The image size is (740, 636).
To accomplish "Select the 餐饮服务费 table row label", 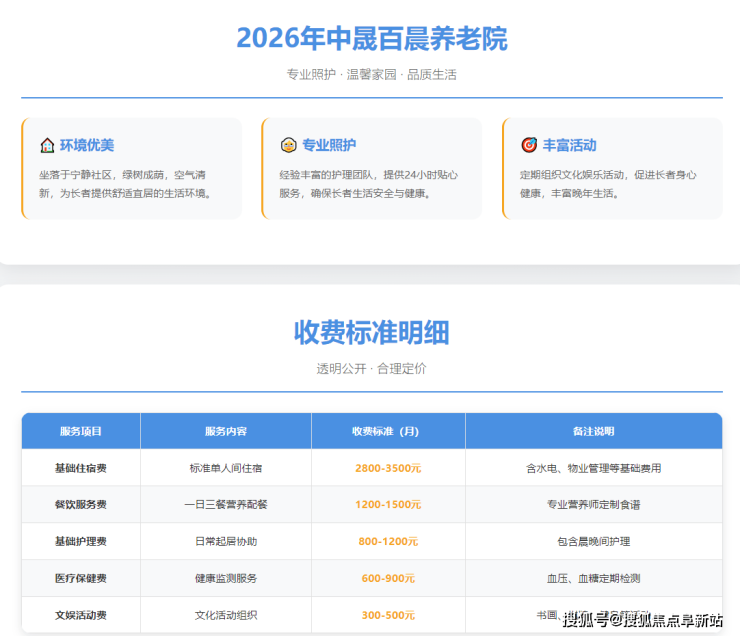I will coord(81,505).
